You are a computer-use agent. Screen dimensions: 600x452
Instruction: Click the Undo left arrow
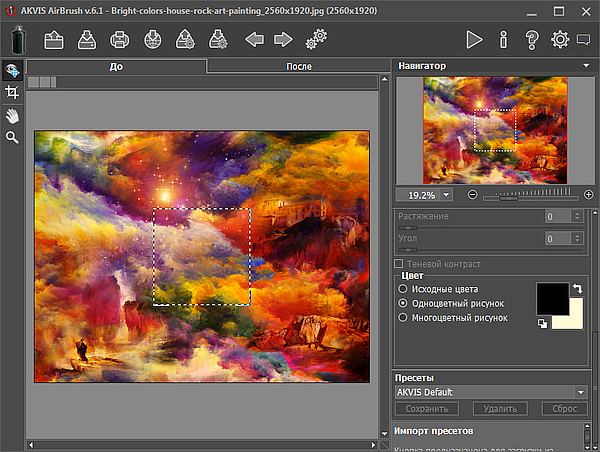click(254, 40)
